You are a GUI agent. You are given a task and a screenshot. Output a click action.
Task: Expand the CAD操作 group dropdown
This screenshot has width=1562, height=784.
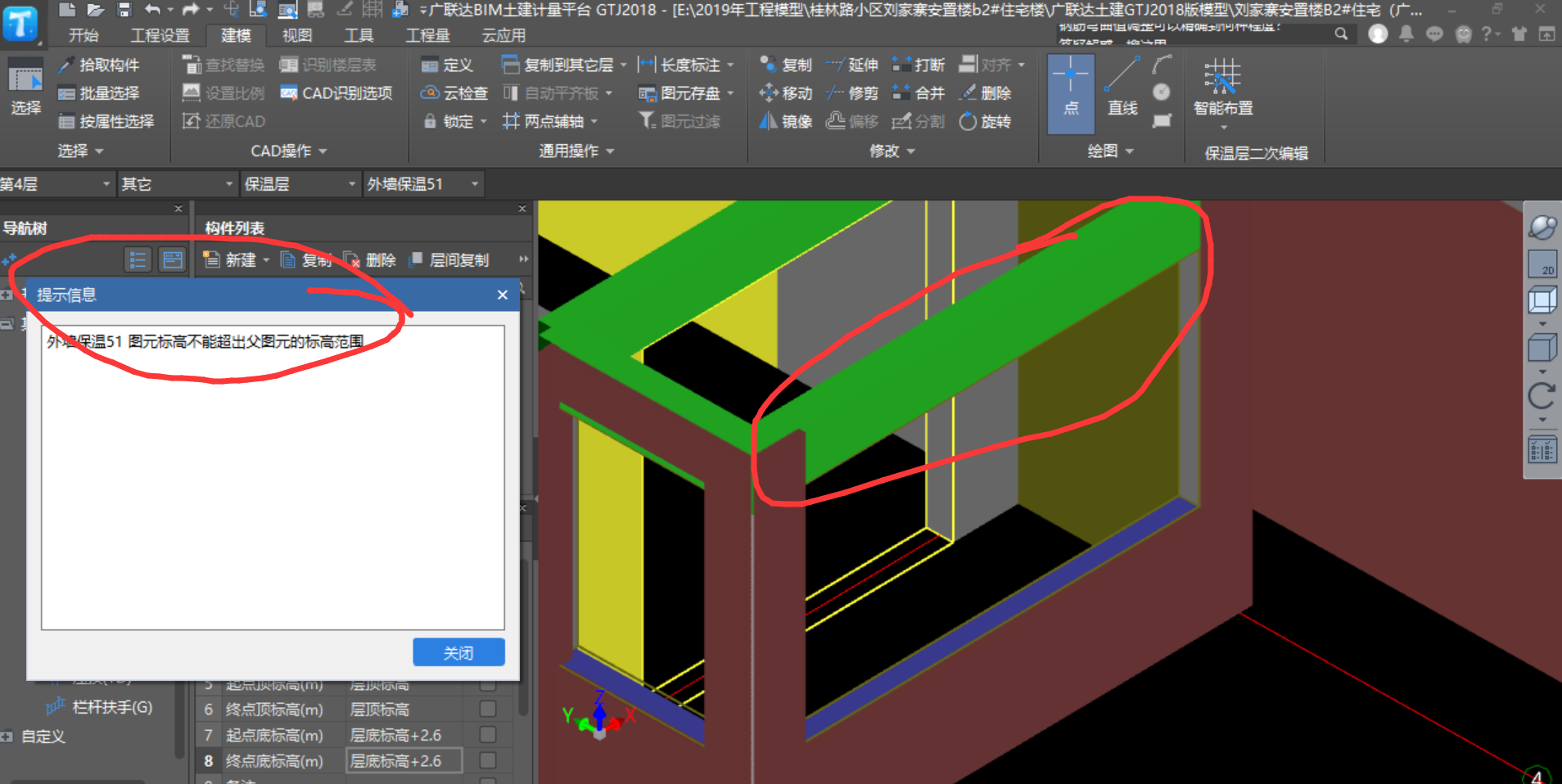pyautogui.click(x=288, y=151)
